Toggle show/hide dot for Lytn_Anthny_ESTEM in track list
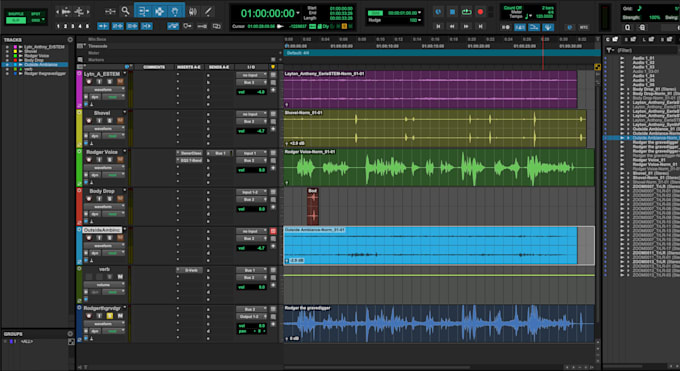The height and width of the screenshot is (371, 680). click(x=7, y=47)
